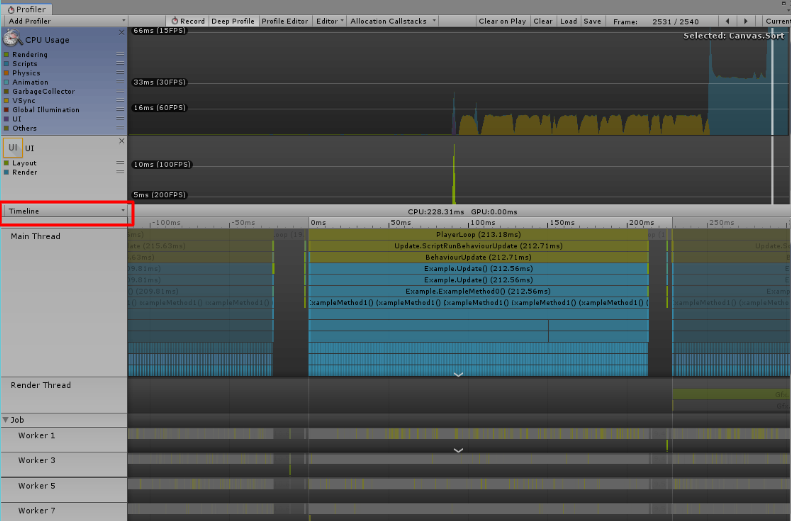The height and width of the screenshot is (521, 791).
Task: Select Example.ExampleMethod0() (212.56ms) sample
Action: (478, 291)
